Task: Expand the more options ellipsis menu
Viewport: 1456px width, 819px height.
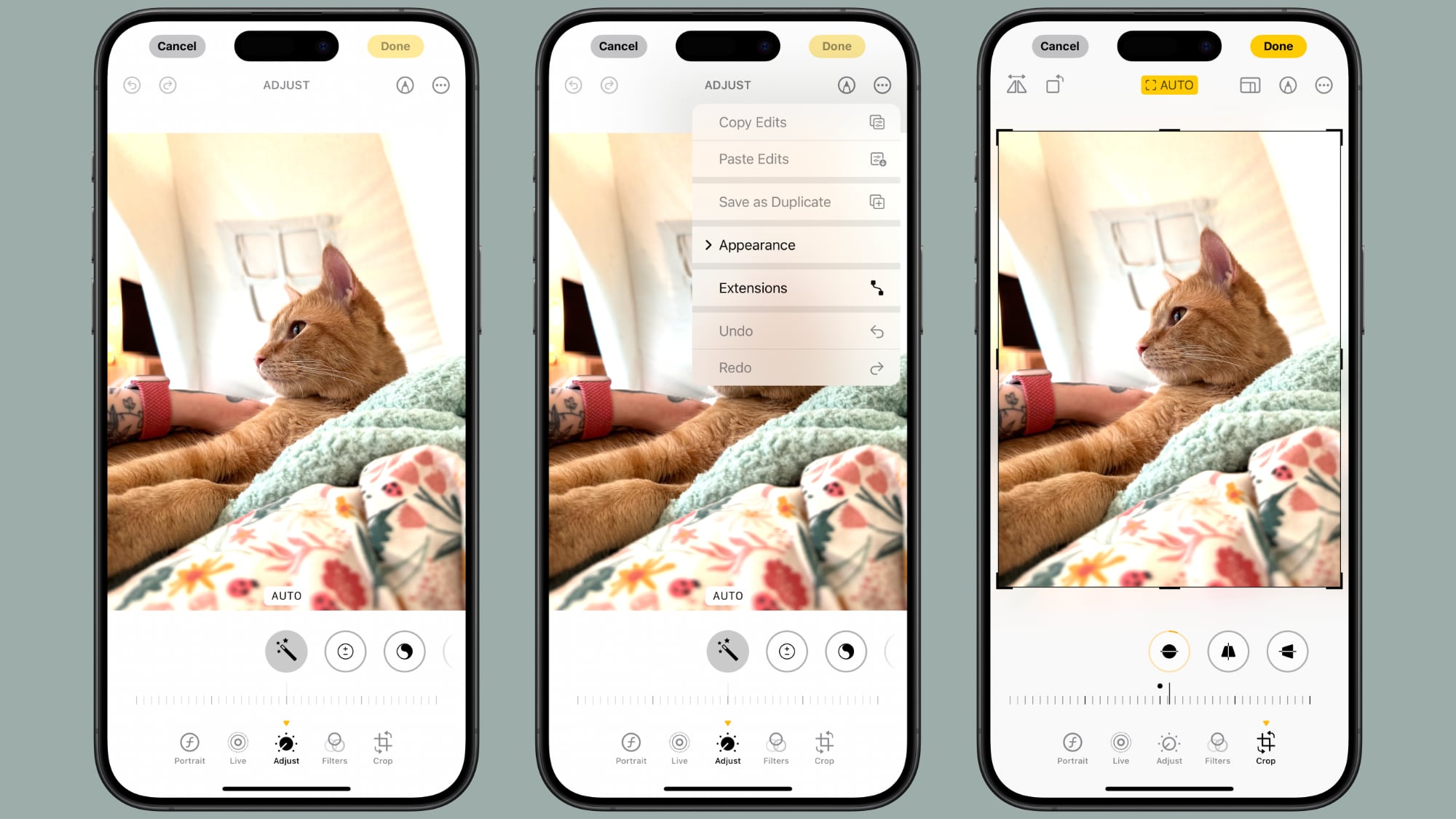Action: pos(441,85)
